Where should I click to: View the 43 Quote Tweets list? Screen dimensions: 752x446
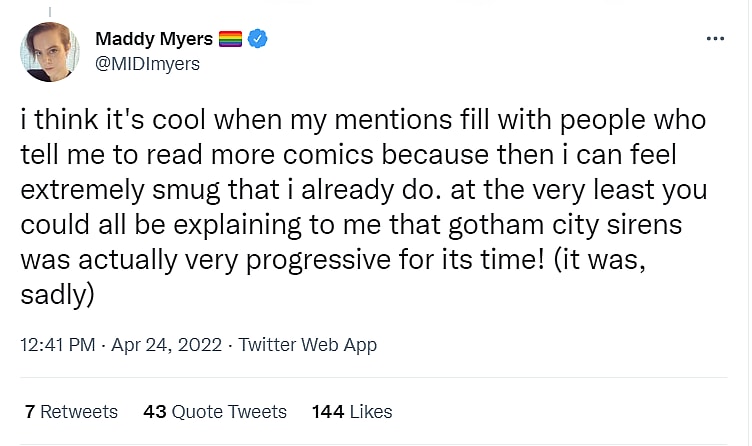[x=215, y=411]
